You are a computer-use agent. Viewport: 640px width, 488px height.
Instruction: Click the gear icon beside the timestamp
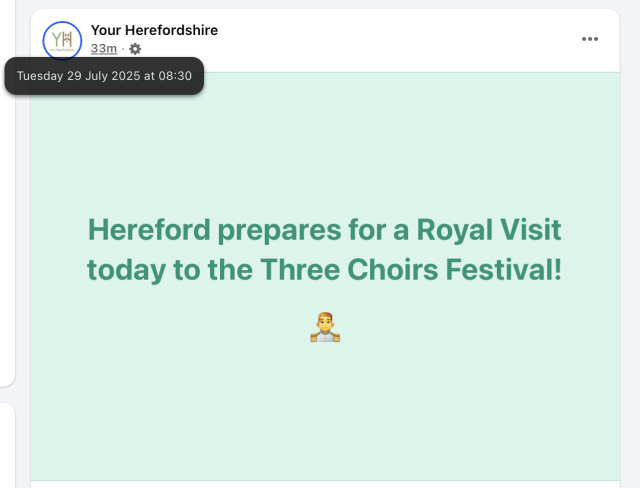[136, 48]
